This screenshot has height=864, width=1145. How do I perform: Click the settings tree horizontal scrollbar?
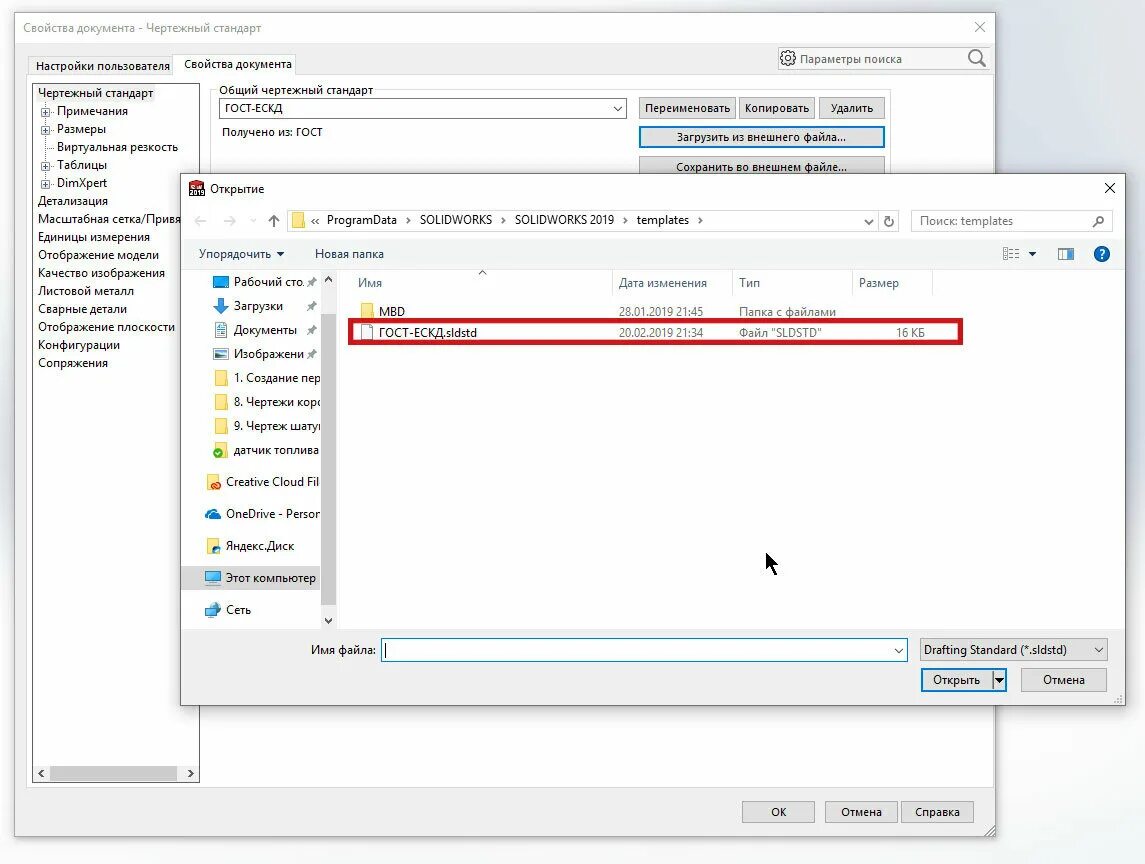pyautogui.click(x=115, y=773)
